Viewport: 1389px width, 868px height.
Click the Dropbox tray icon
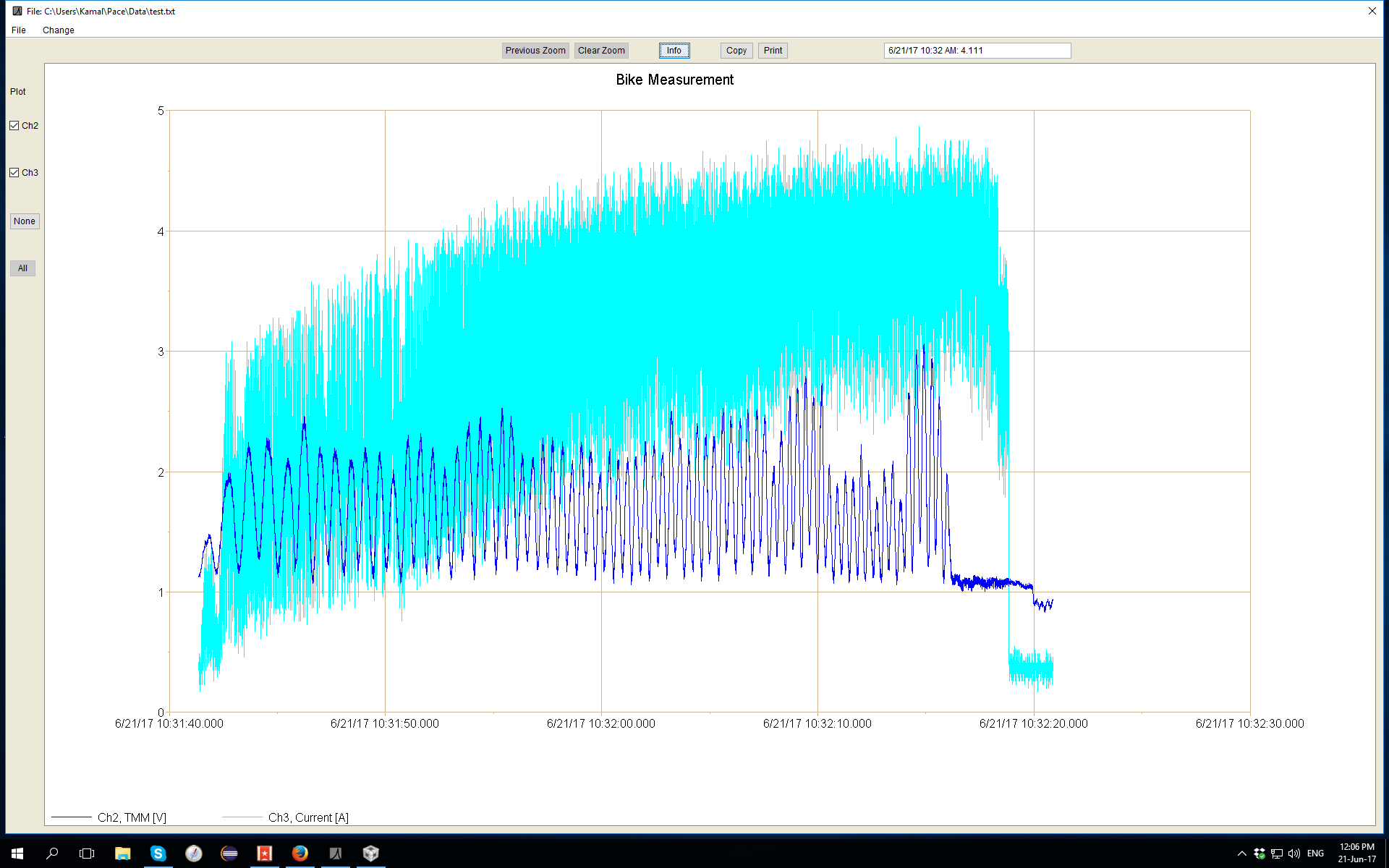[1260, 854]
